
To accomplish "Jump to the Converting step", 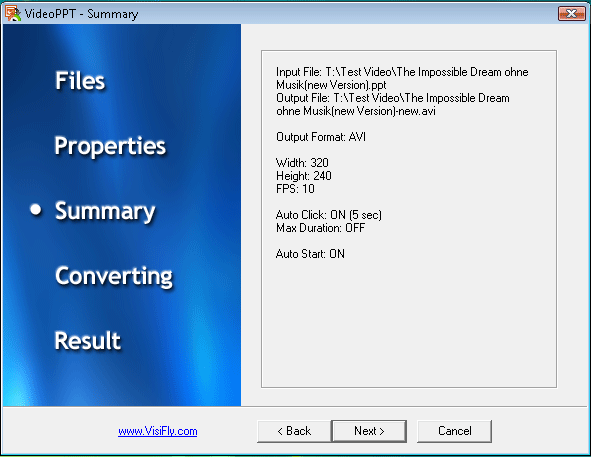I will tap(114, 276).
